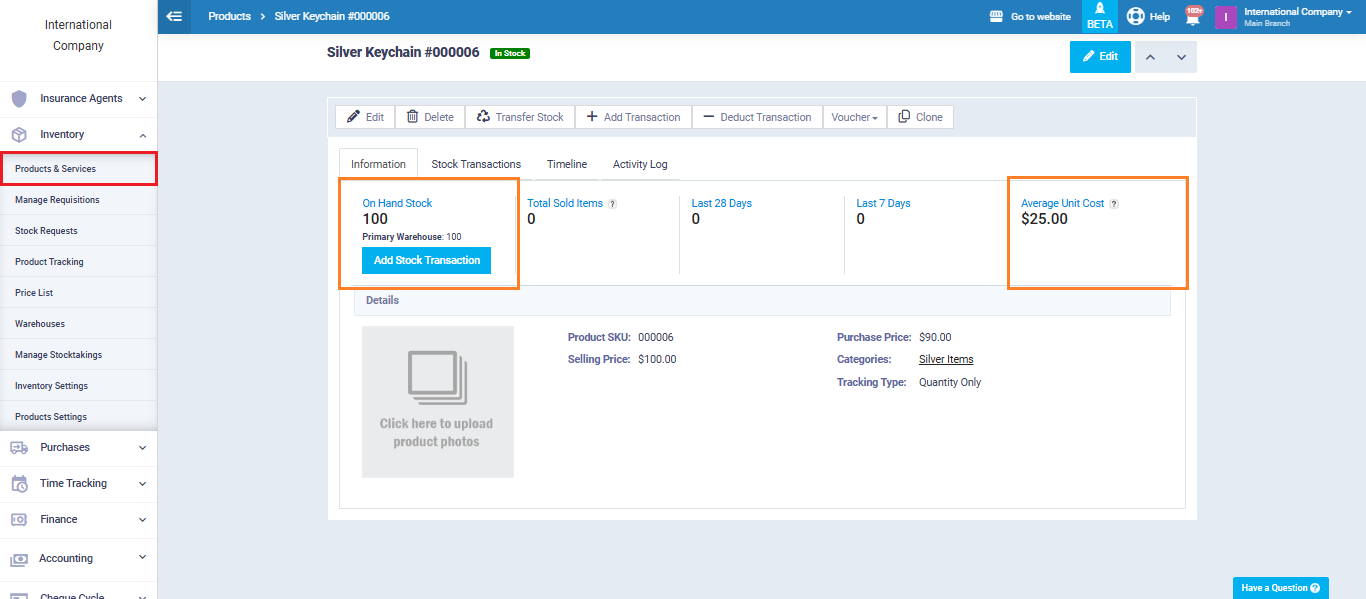
Task: Click the Add Stock Transaction button
Action: tap(426, 260)
